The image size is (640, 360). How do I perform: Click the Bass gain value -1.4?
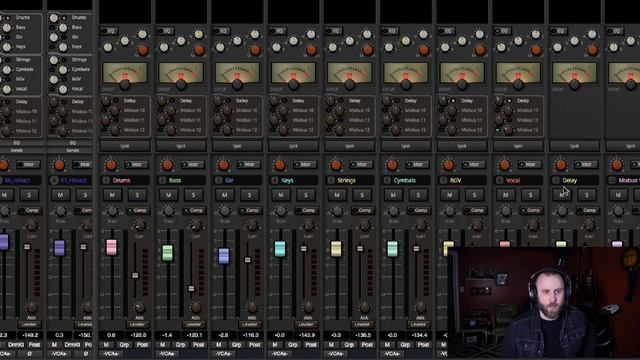pyautogui.click(x=167, y=335)
